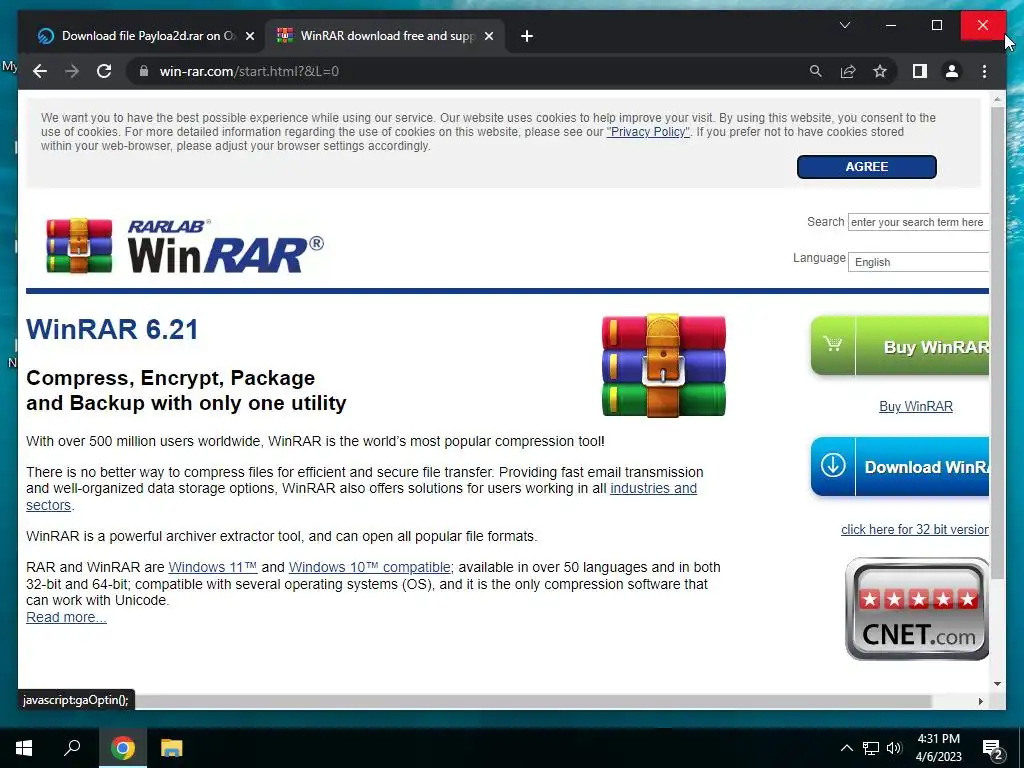Click the address bar URL
This screenshot has width=1024, height=768.
249,71
